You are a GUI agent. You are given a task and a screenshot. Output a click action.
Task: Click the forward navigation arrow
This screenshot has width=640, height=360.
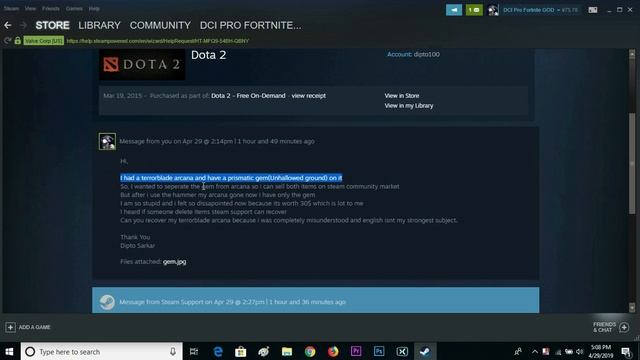tap(23, 25)
